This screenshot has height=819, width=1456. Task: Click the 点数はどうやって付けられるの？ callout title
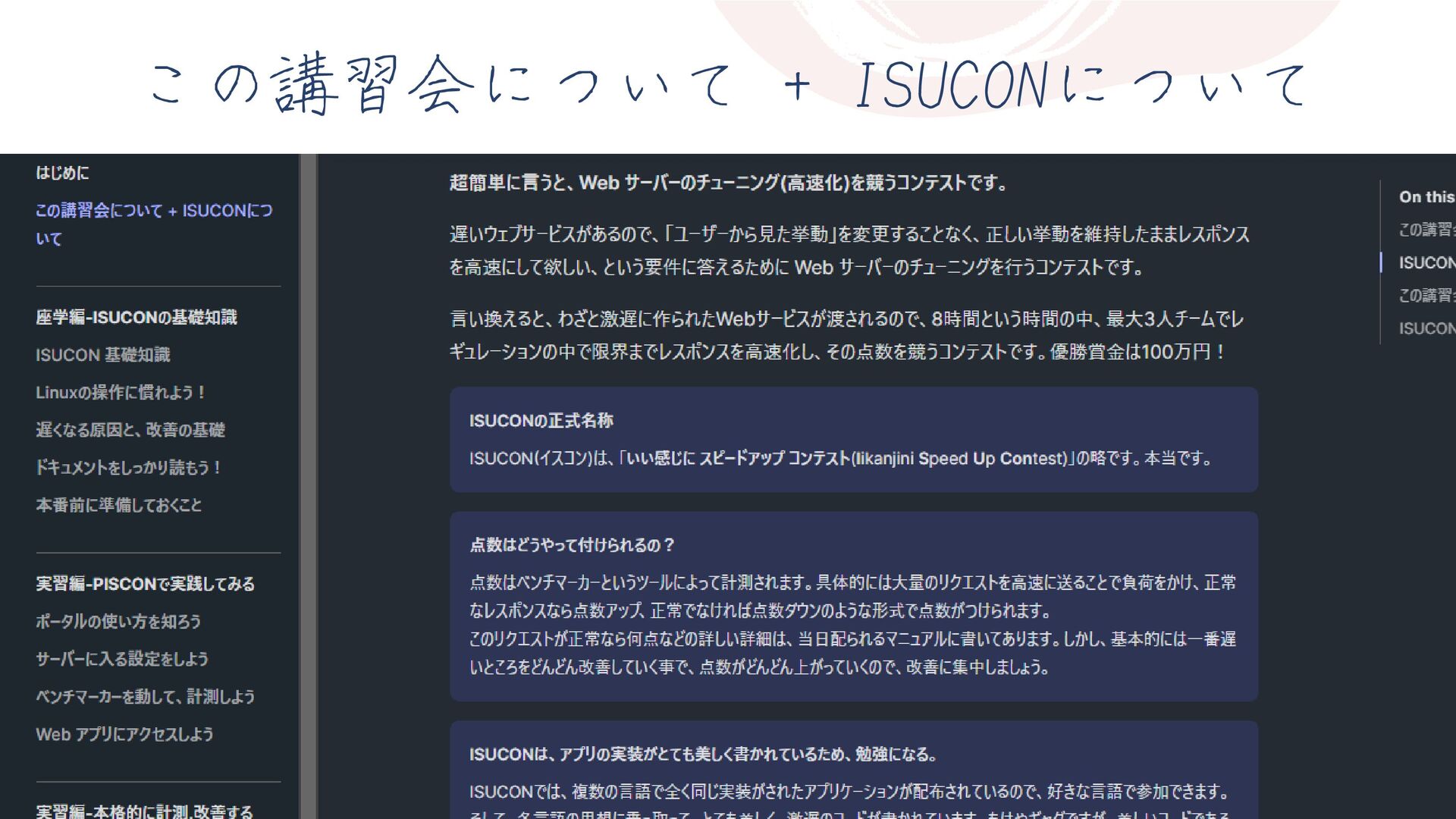(573, 545)
